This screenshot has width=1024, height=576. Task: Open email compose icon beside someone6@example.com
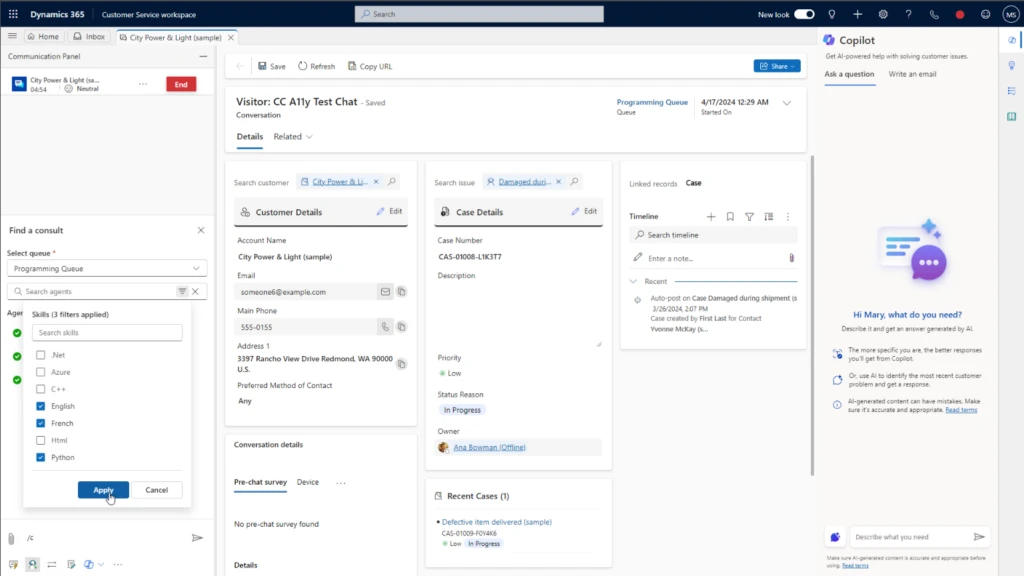tap(385, 292)
